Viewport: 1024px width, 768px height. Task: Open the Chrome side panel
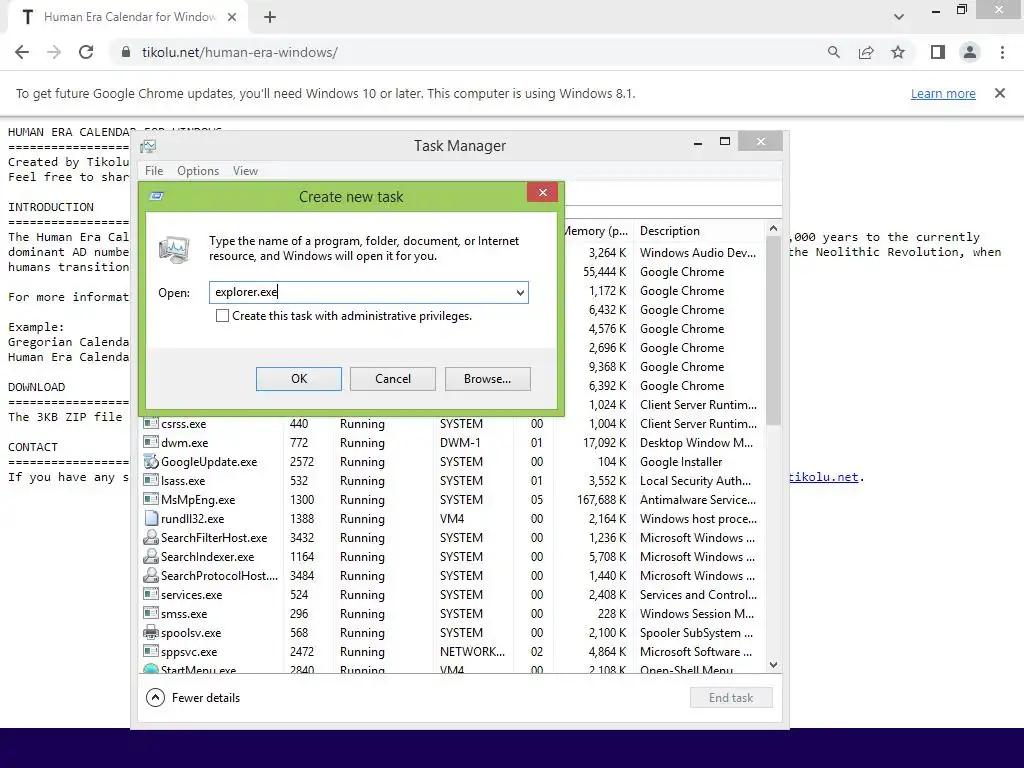click(938, 52)
